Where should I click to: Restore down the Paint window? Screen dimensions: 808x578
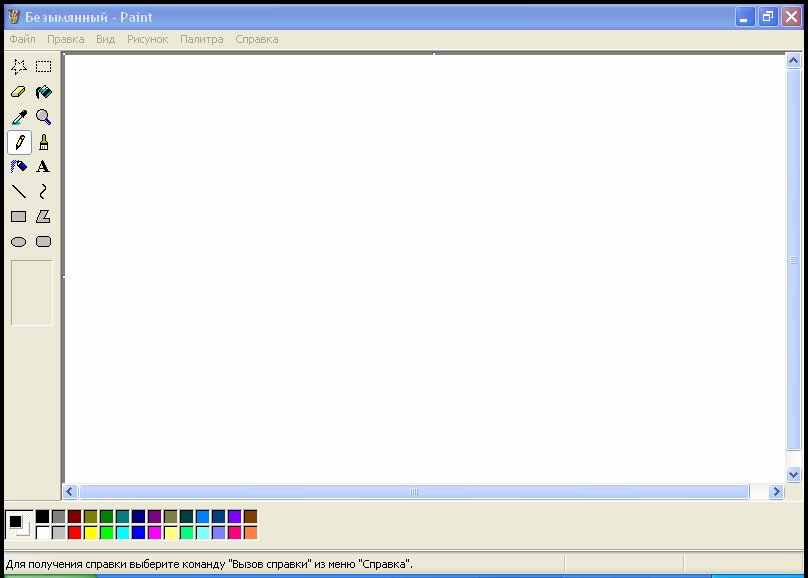pos(768,17)
